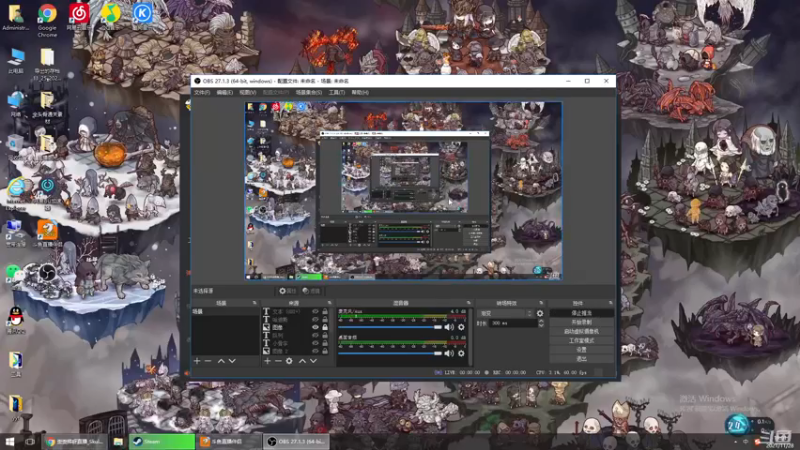Image resolution: width=800 pixels, height=450 pixels.
Task: Click the 启动虚拟摄像机 virtual camera button
Action: click(582, 331)
